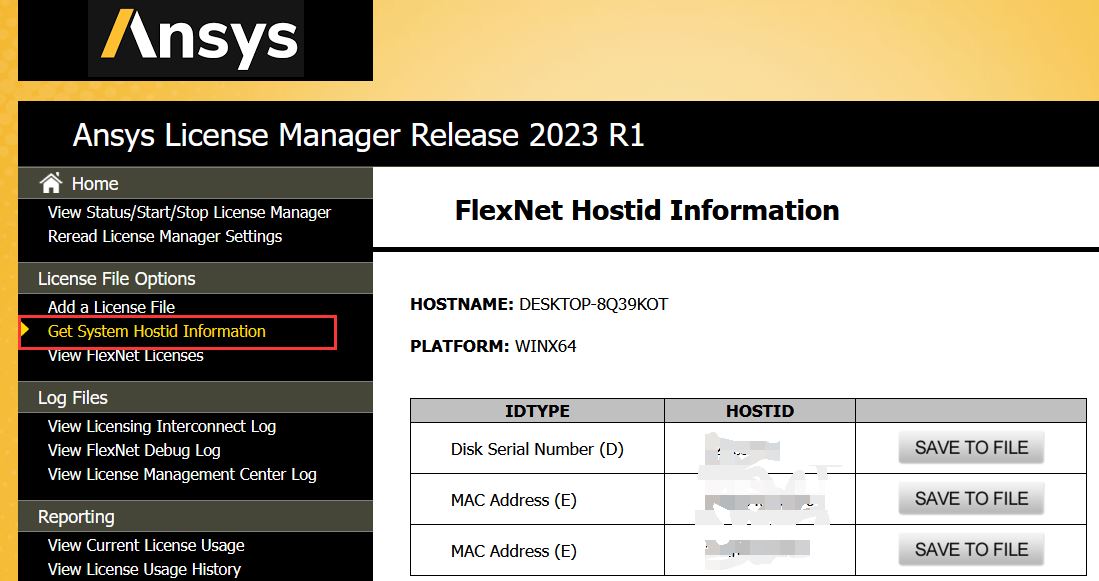Click the Home house icon
Viewport: 1099px width, 581px height.
point(50,183)
